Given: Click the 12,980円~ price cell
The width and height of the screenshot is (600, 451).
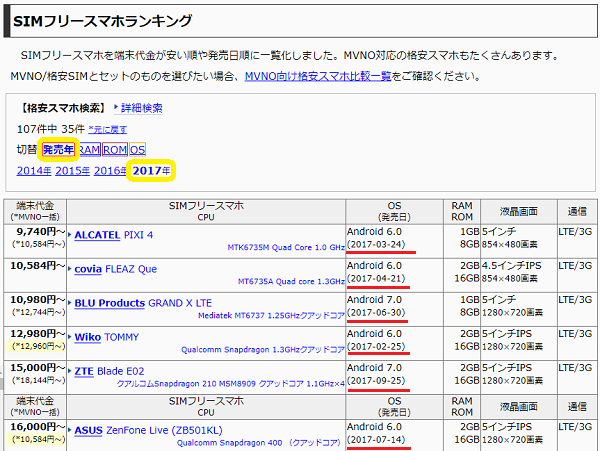Looking at the screenshot, I should pyautogui.click(x=35, y=343).
